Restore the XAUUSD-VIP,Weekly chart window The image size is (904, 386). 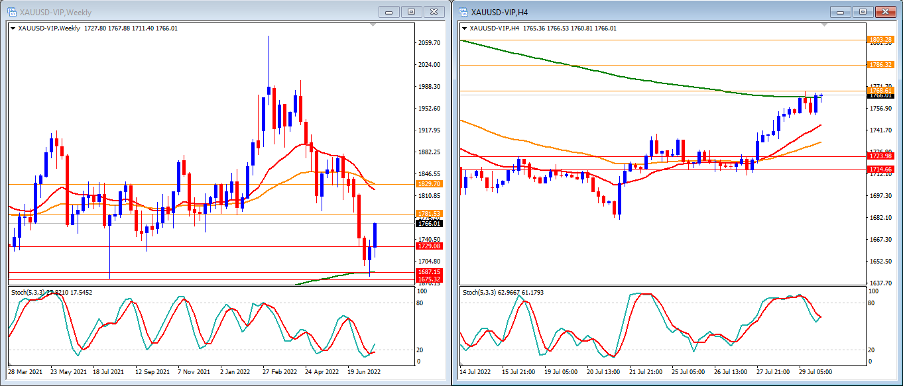point(412,12)
